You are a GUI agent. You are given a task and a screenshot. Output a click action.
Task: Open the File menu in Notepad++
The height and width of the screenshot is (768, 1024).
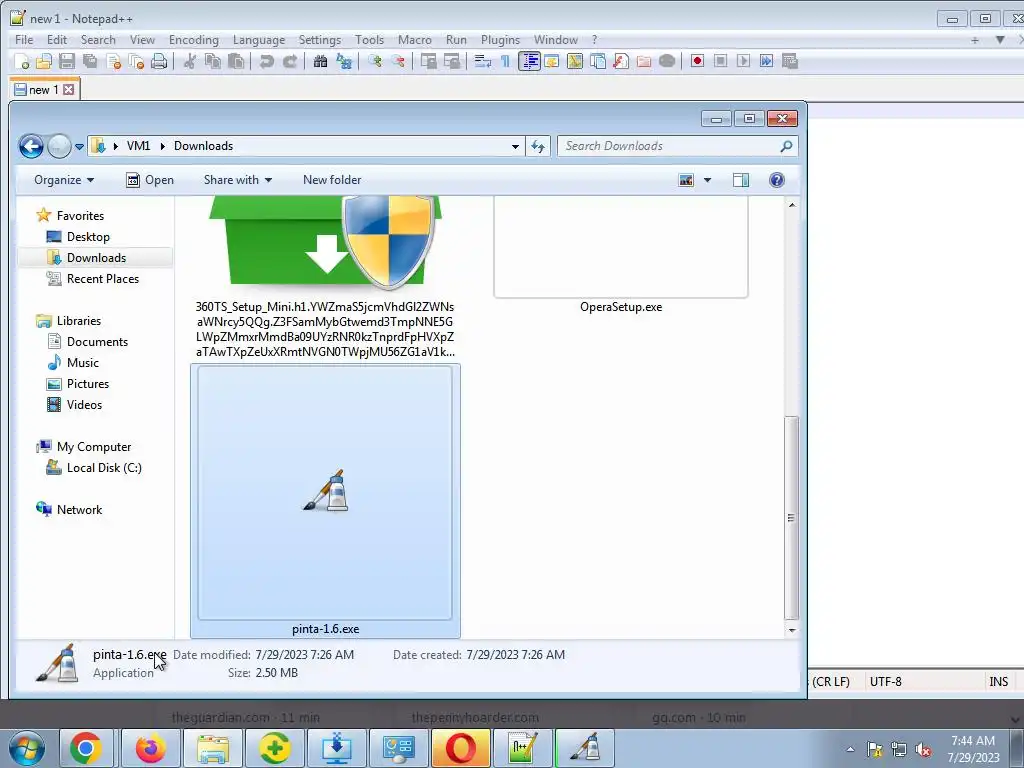click(x=24, y=40)
